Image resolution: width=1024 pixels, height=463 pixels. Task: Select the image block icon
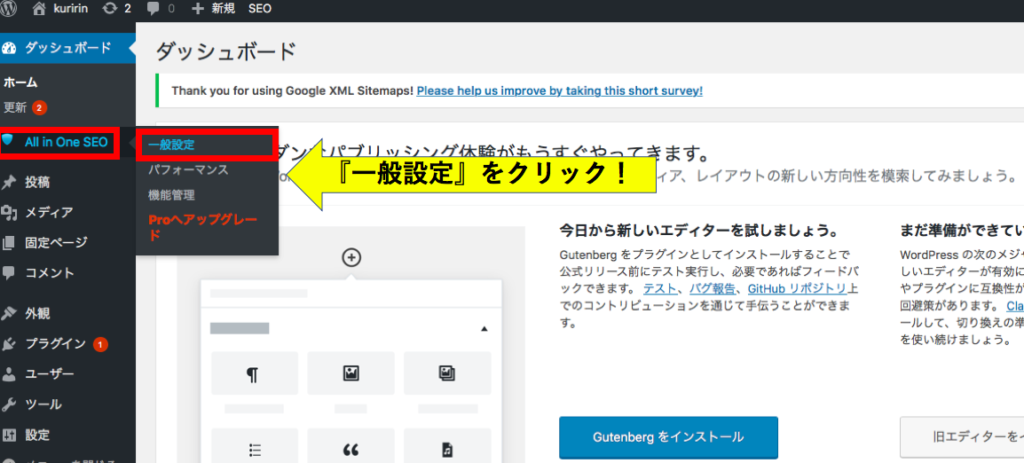pos(351,374)
